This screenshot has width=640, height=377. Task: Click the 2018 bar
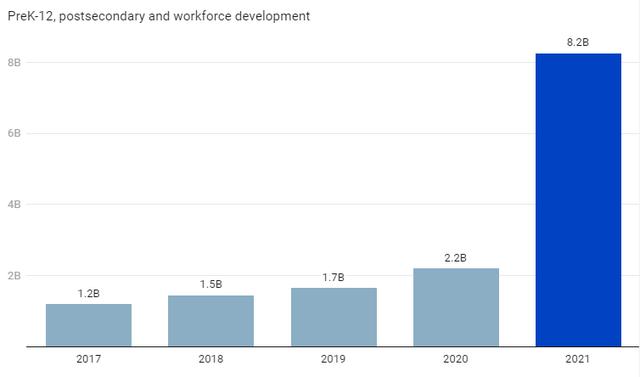[x=211, y=321]
